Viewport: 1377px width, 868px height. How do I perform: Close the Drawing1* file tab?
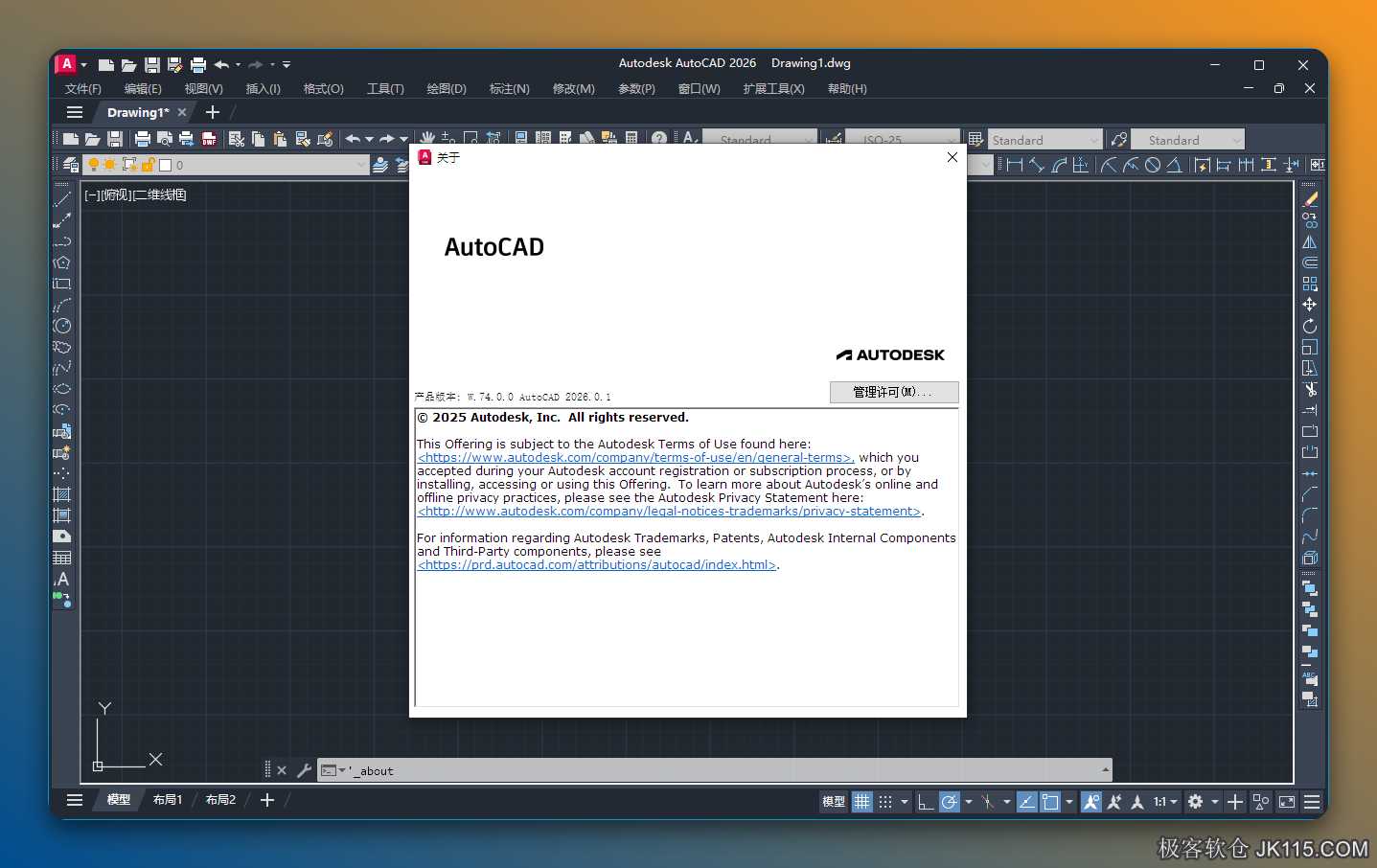pyautogui.click(x=182, y=112)
